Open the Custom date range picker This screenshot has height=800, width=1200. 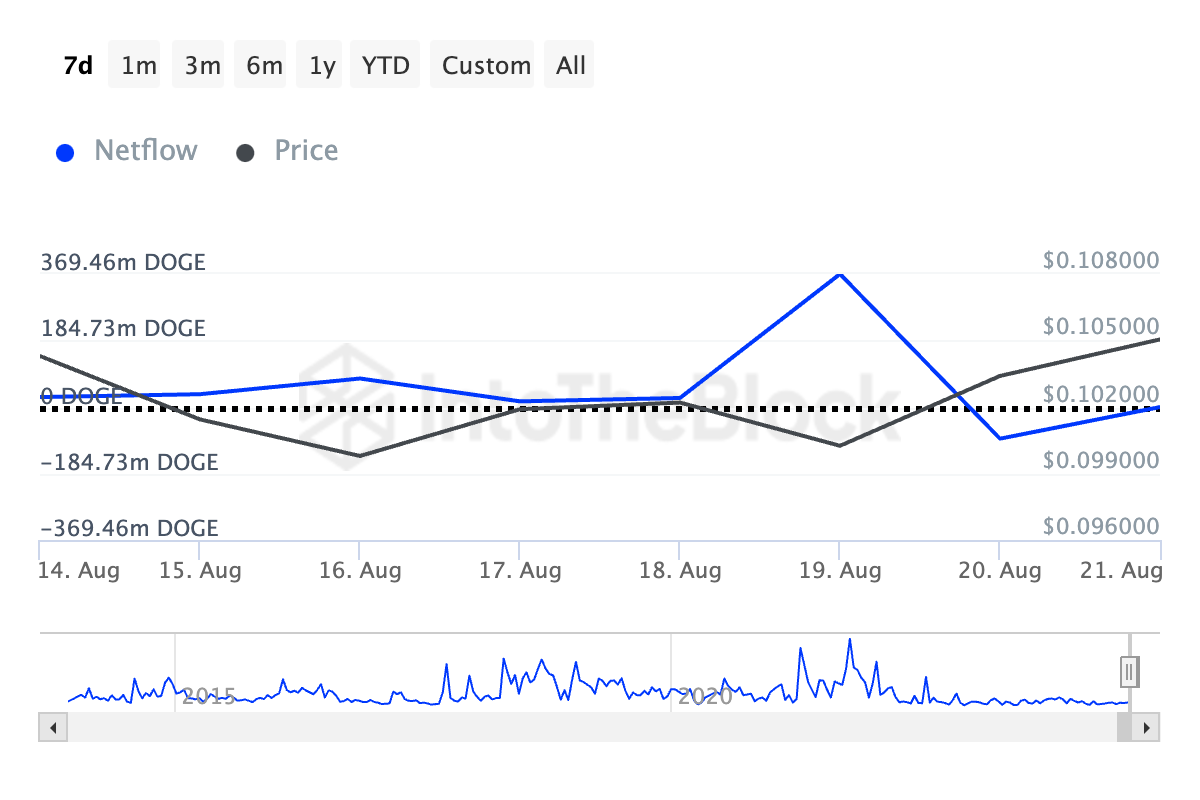(486, 66)
